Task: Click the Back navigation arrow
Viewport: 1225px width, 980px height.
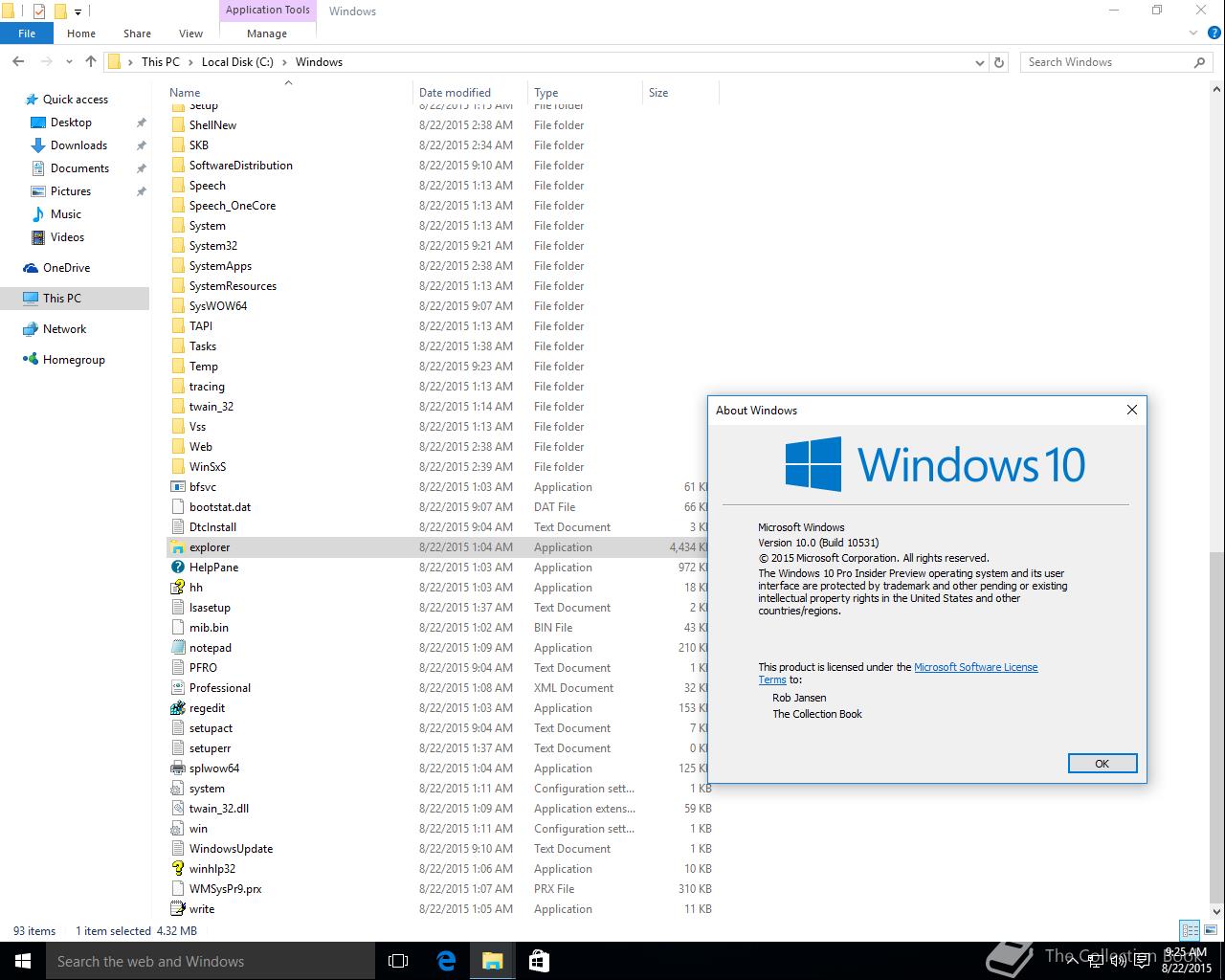Action: [x=18, y=61]
